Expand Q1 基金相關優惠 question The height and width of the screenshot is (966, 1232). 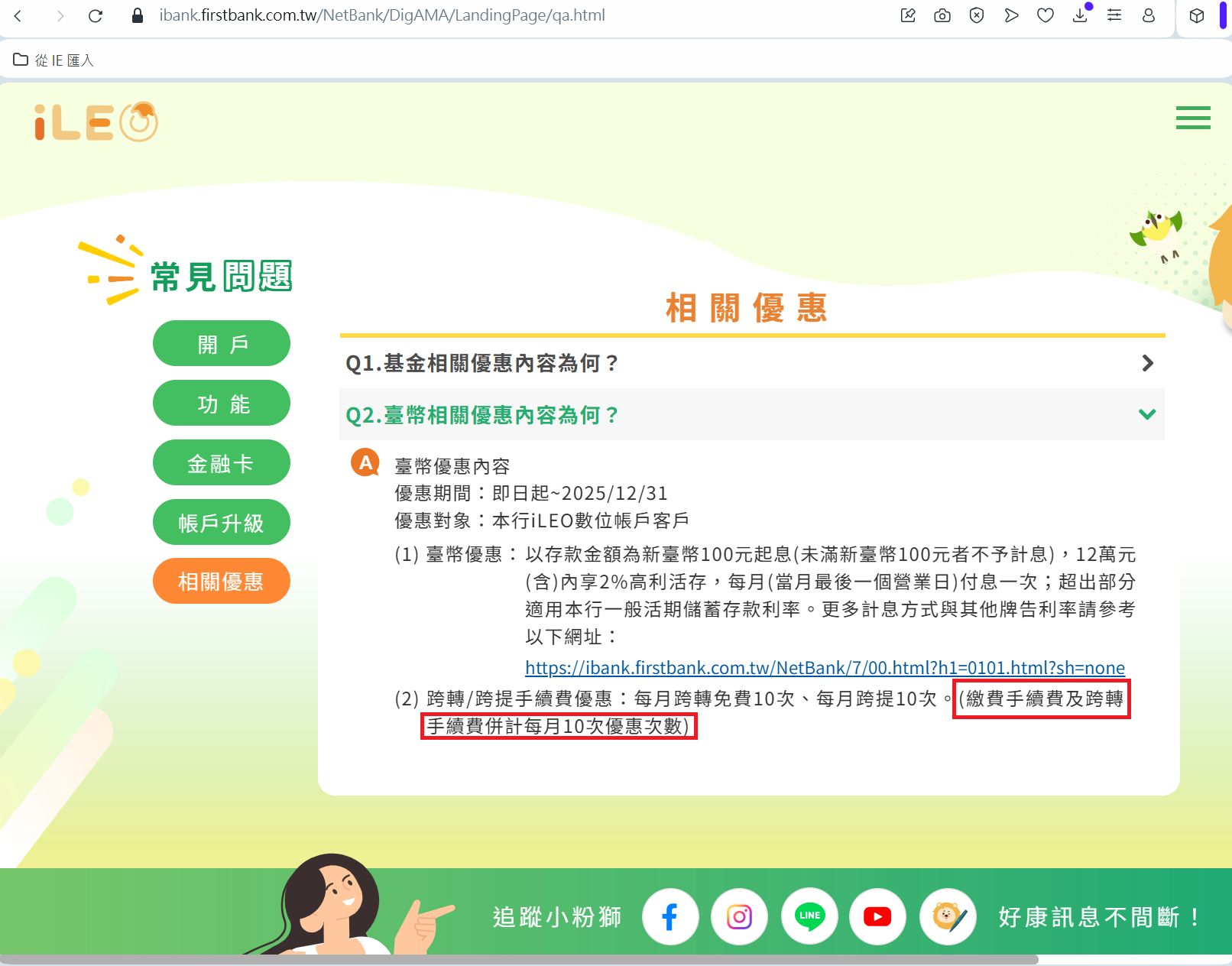click(x=752, y=363)
